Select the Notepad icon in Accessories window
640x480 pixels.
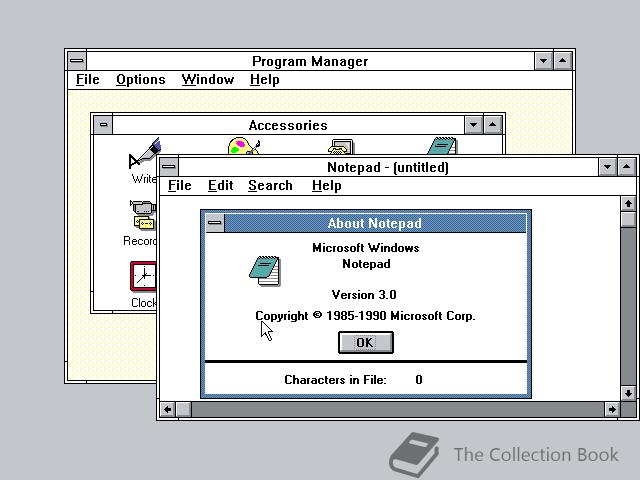(442, 146)
